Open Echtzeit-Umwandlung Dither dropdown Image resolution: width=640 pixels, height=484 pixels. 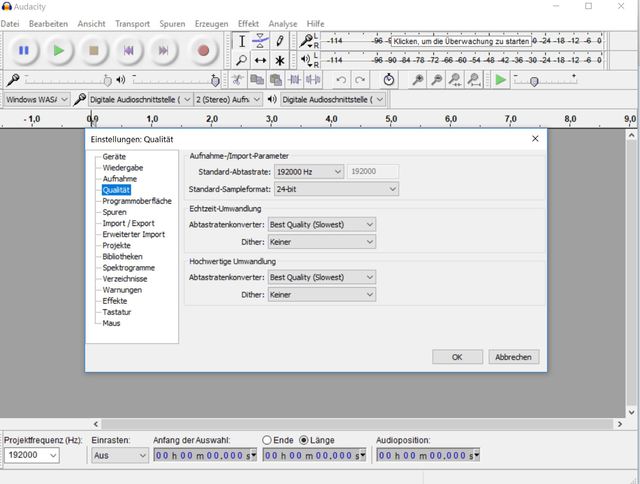tap(322, 242)
